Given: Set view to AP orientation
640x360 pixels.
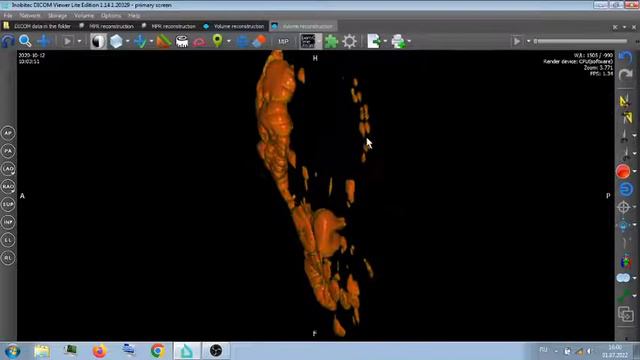Looking at the screenshot, I should point(8,133).
